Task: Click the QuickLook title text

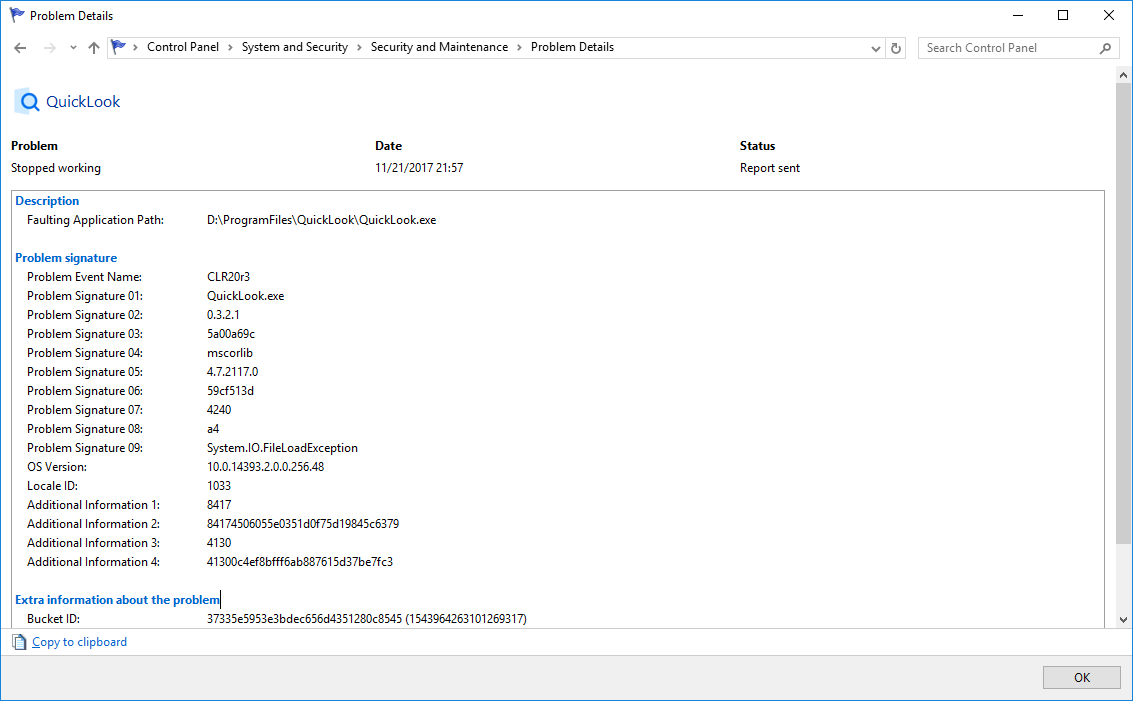Action: click(x=83, y=102)
